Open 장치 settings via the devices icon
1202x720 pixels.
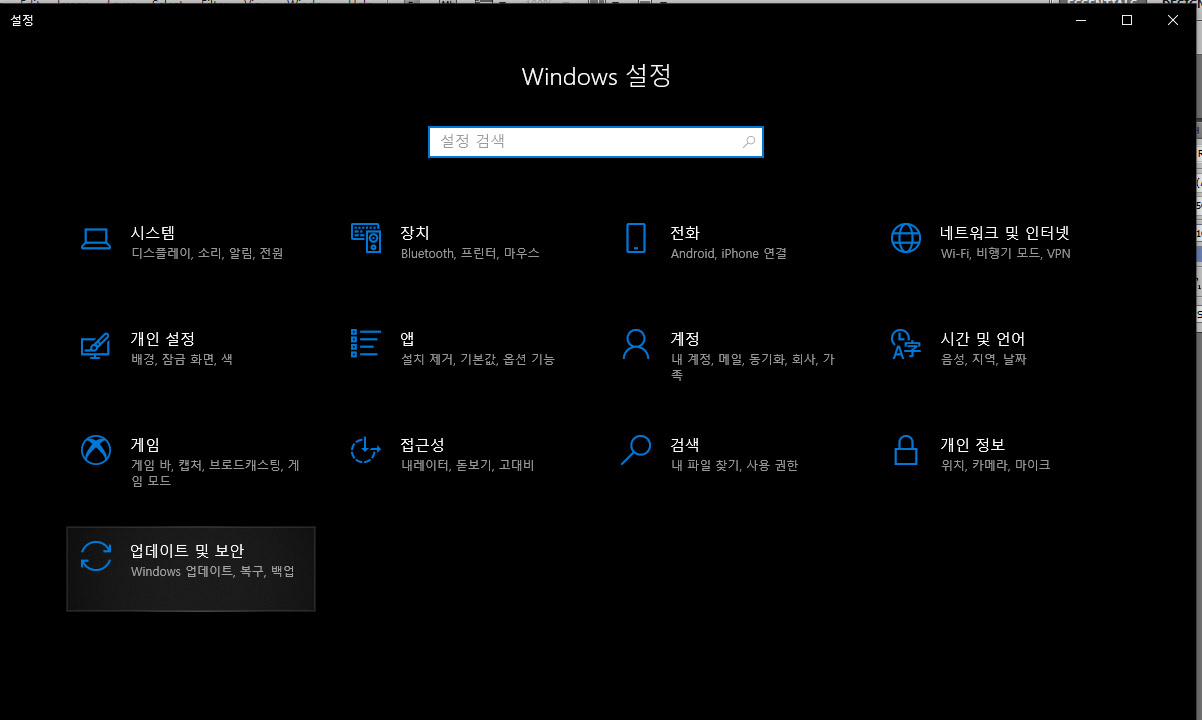click(366, 239)
